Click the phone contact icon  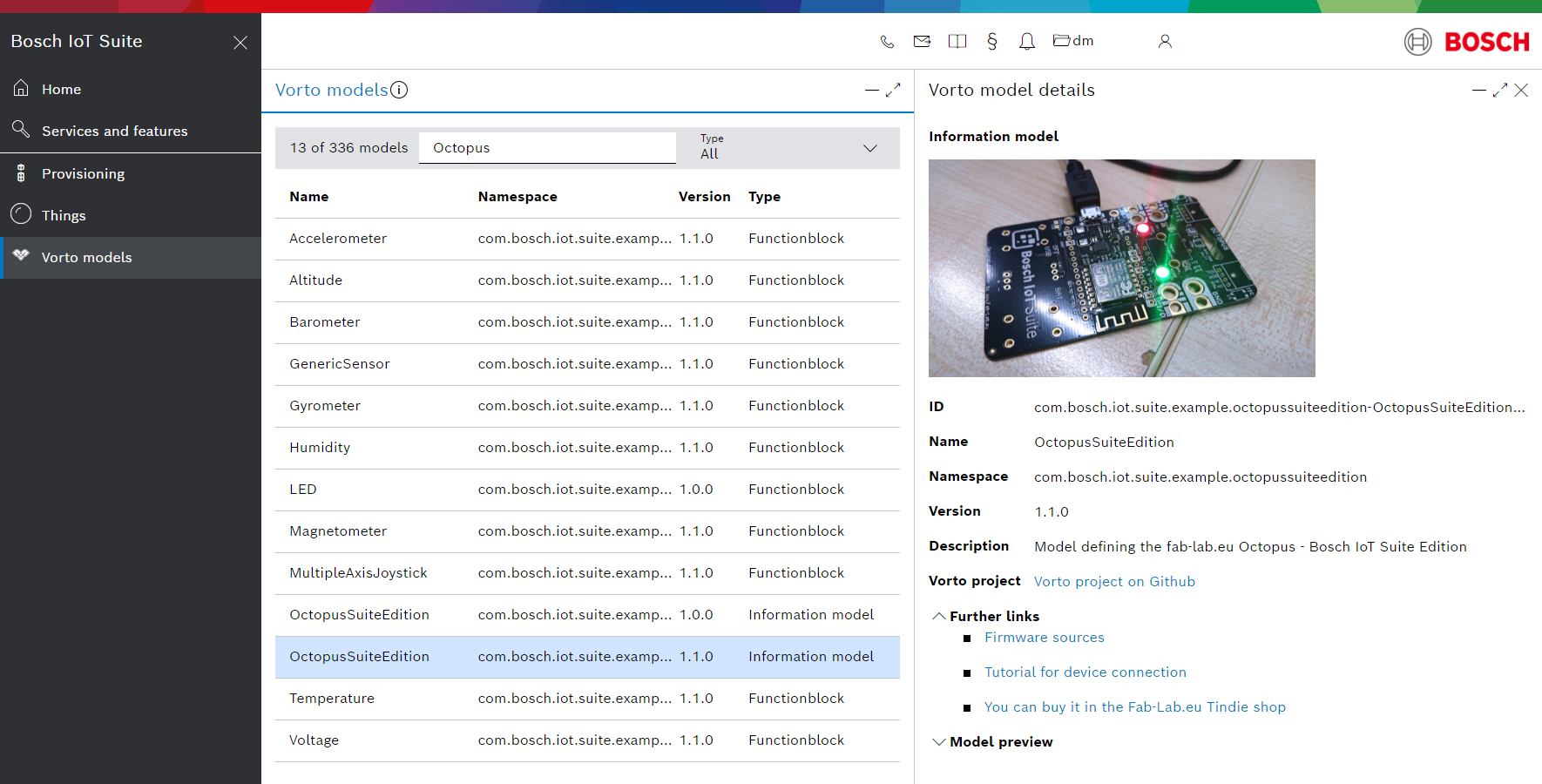(887, 41)
